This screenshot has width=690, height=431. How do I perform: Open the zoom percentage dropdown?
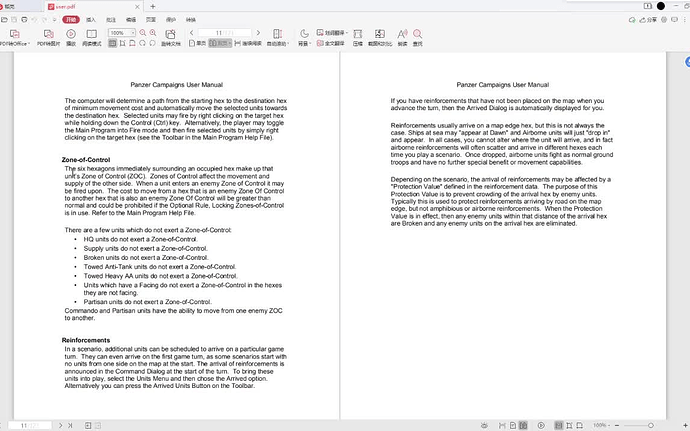(132, 33)
